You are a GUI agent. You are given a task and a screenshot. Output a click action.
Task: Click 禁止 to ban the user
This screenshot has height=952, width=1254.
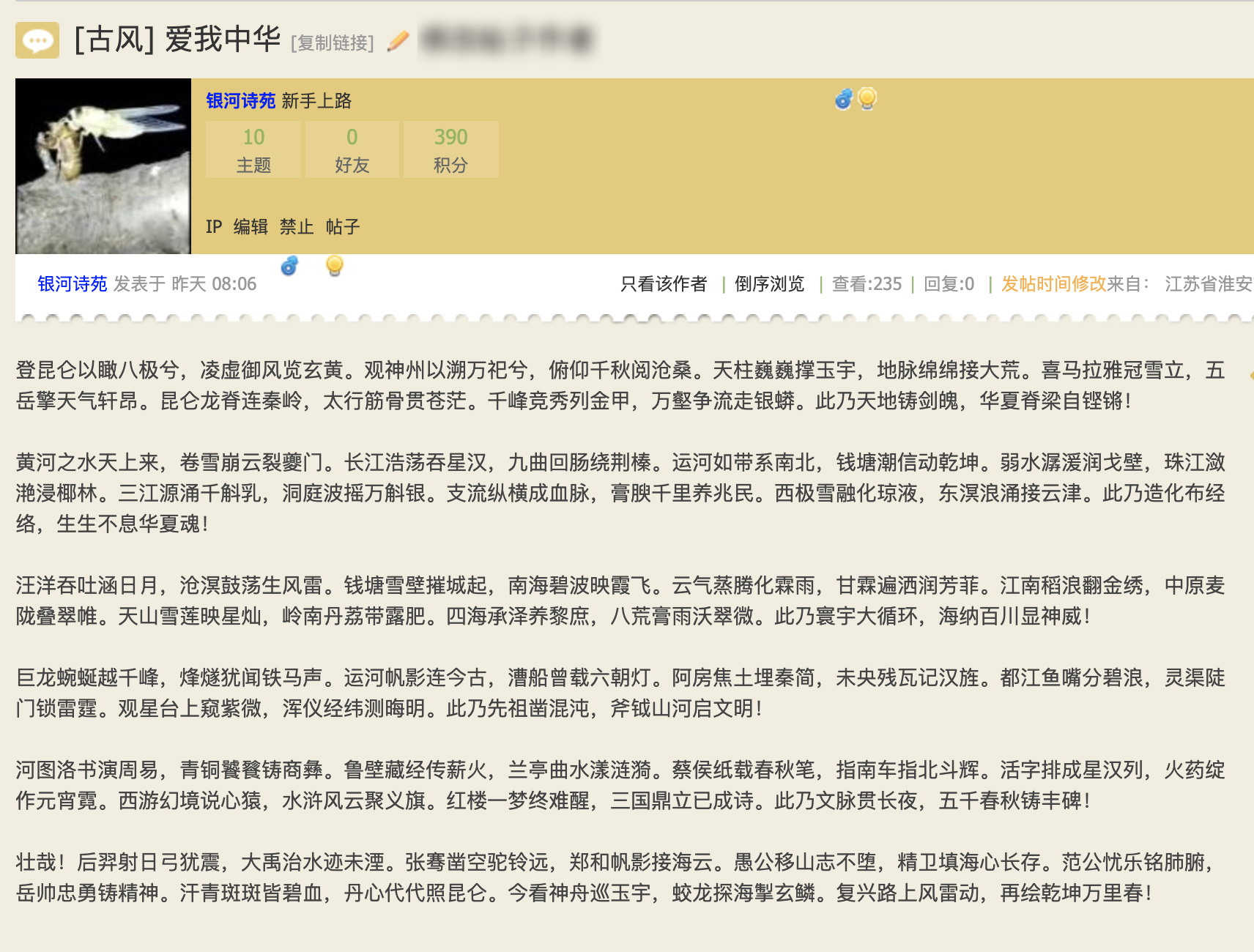[x=297, y=227]
